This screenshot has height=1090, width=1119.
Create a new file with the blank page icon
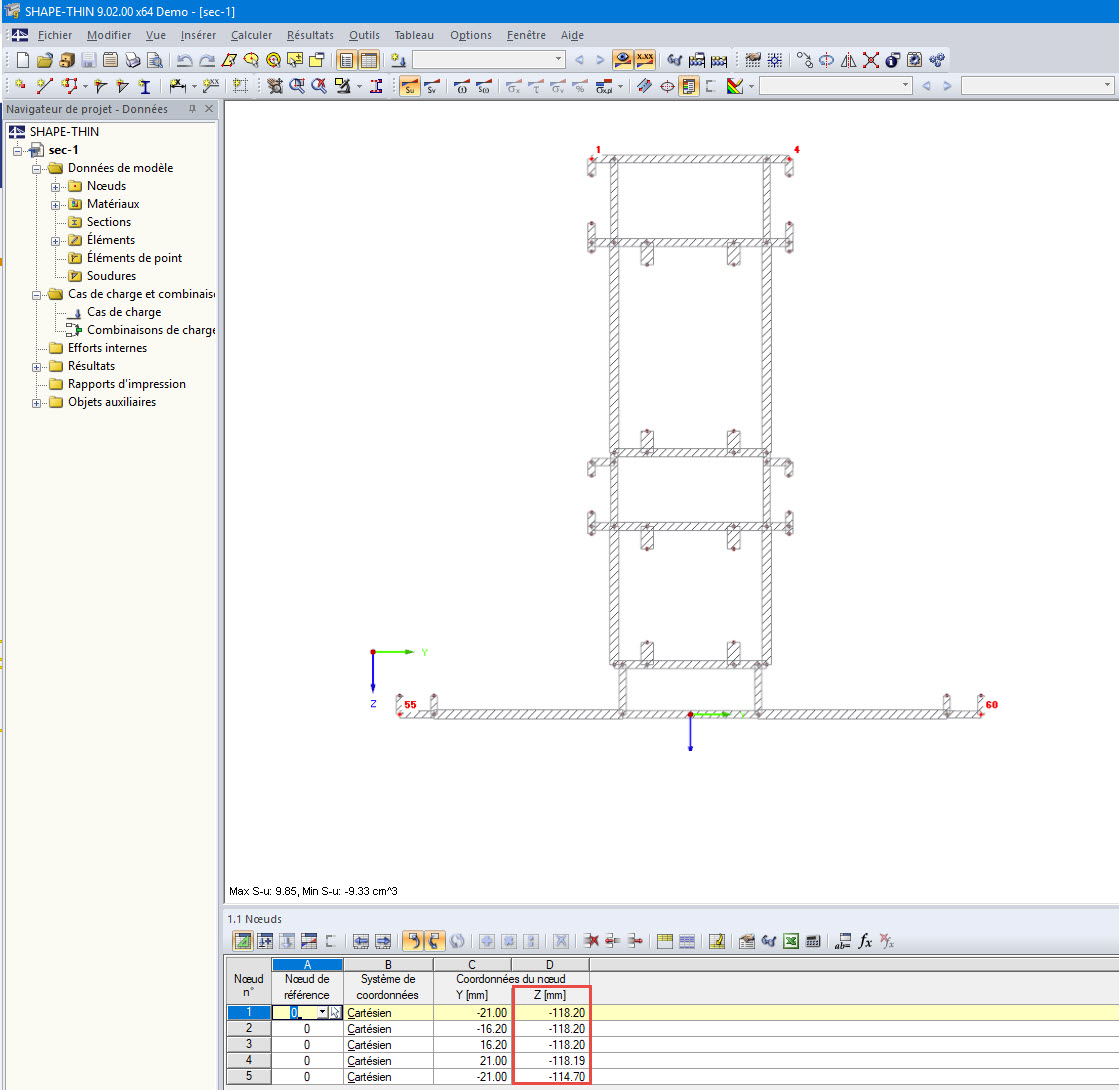(x=23, y=60)
